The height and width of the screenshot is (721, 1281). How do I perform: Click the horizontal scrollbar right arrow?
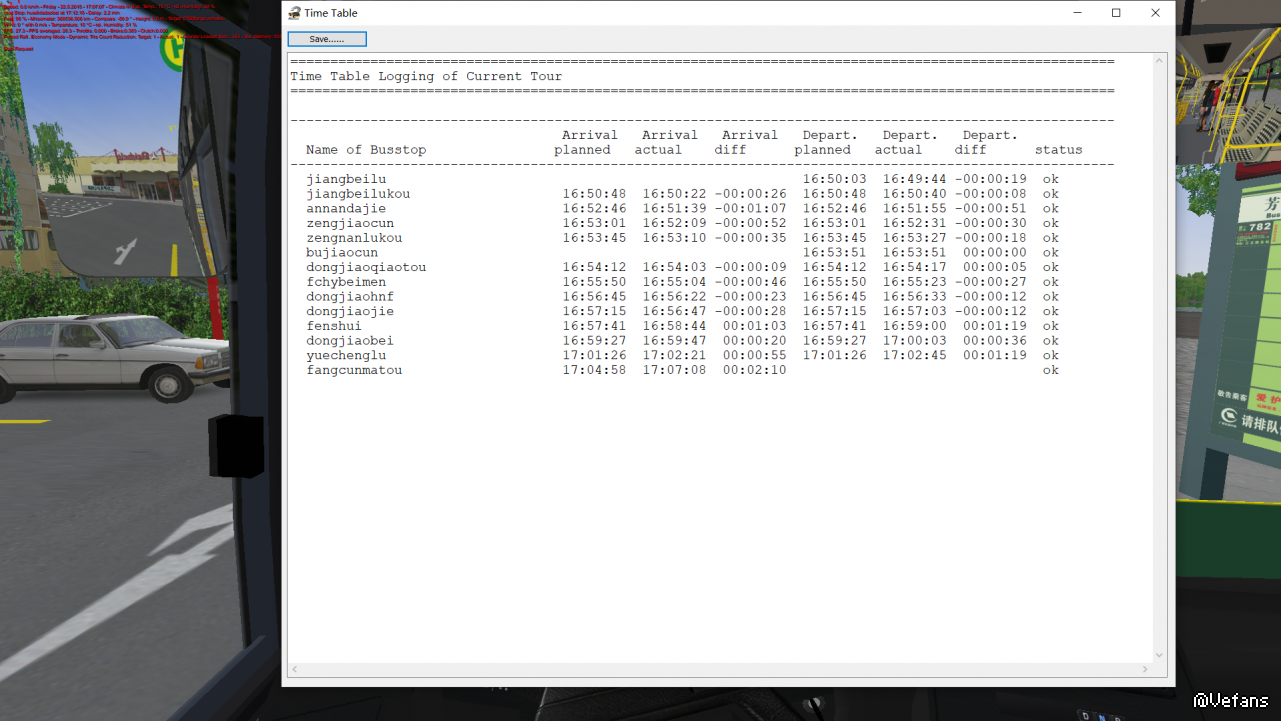1145,669
